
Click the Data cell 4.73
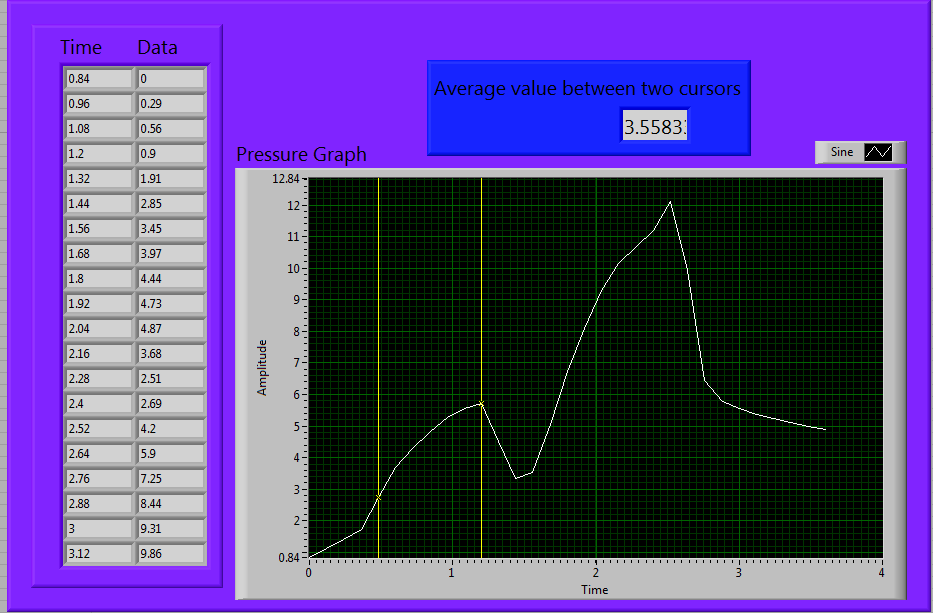(x=171, y=304)
